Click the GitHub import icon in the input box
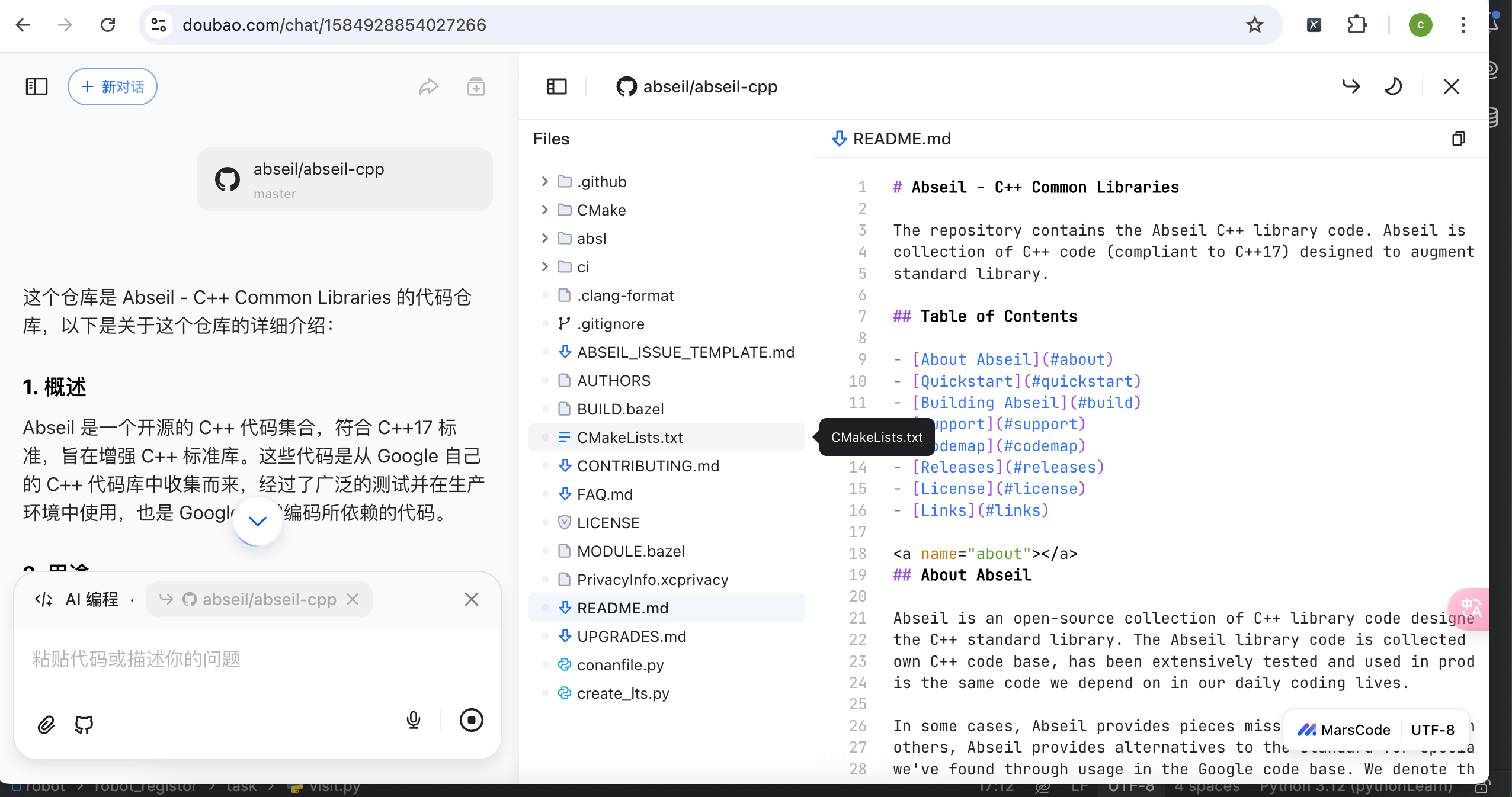The width and height of the screenshot is (1512, 797). pos(84,724)
